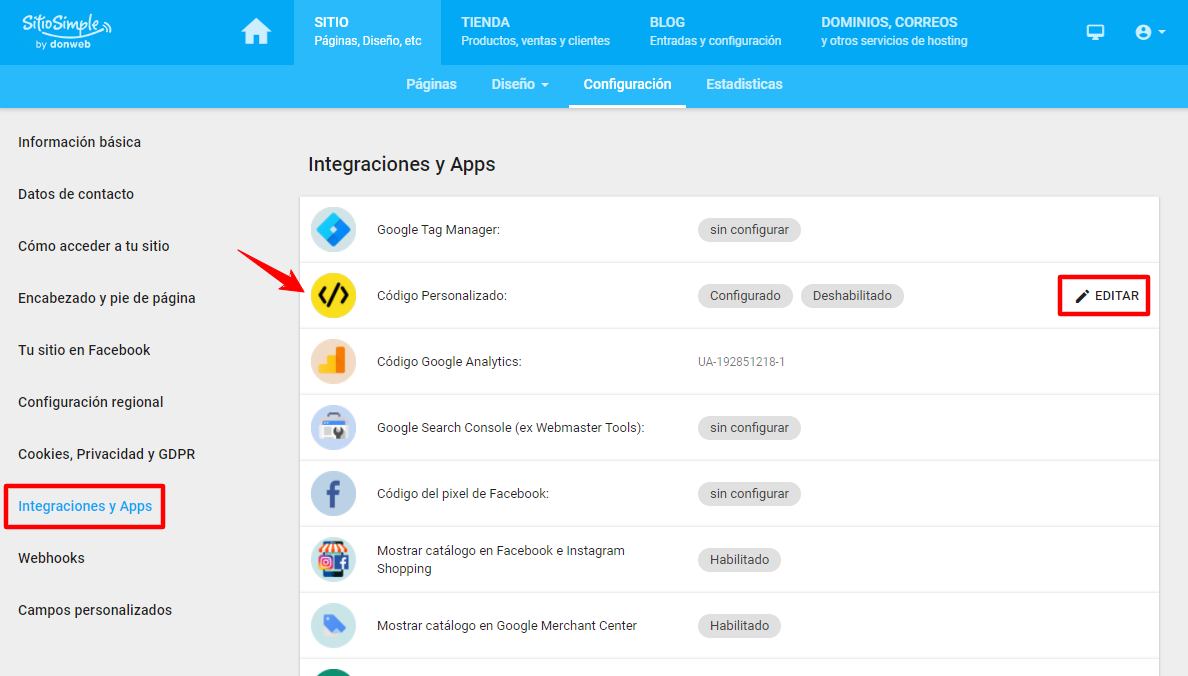Open the desktop preview monitor icon
Viewport: 1188px width, 676px height.
click(1095, 32)
